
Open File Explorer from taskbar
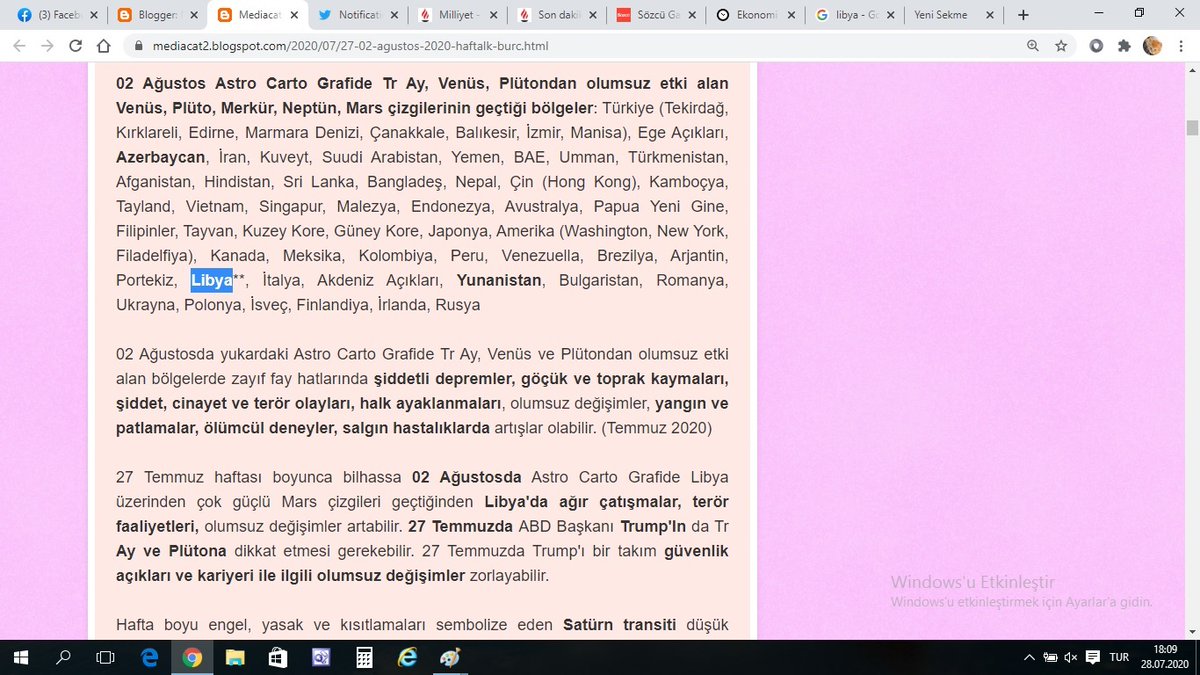(235, 657)
